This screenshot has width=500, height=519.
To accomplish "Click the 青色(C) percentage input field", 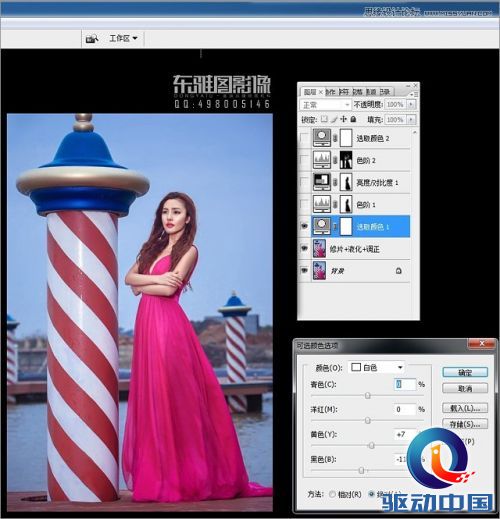I will (405, 384).
